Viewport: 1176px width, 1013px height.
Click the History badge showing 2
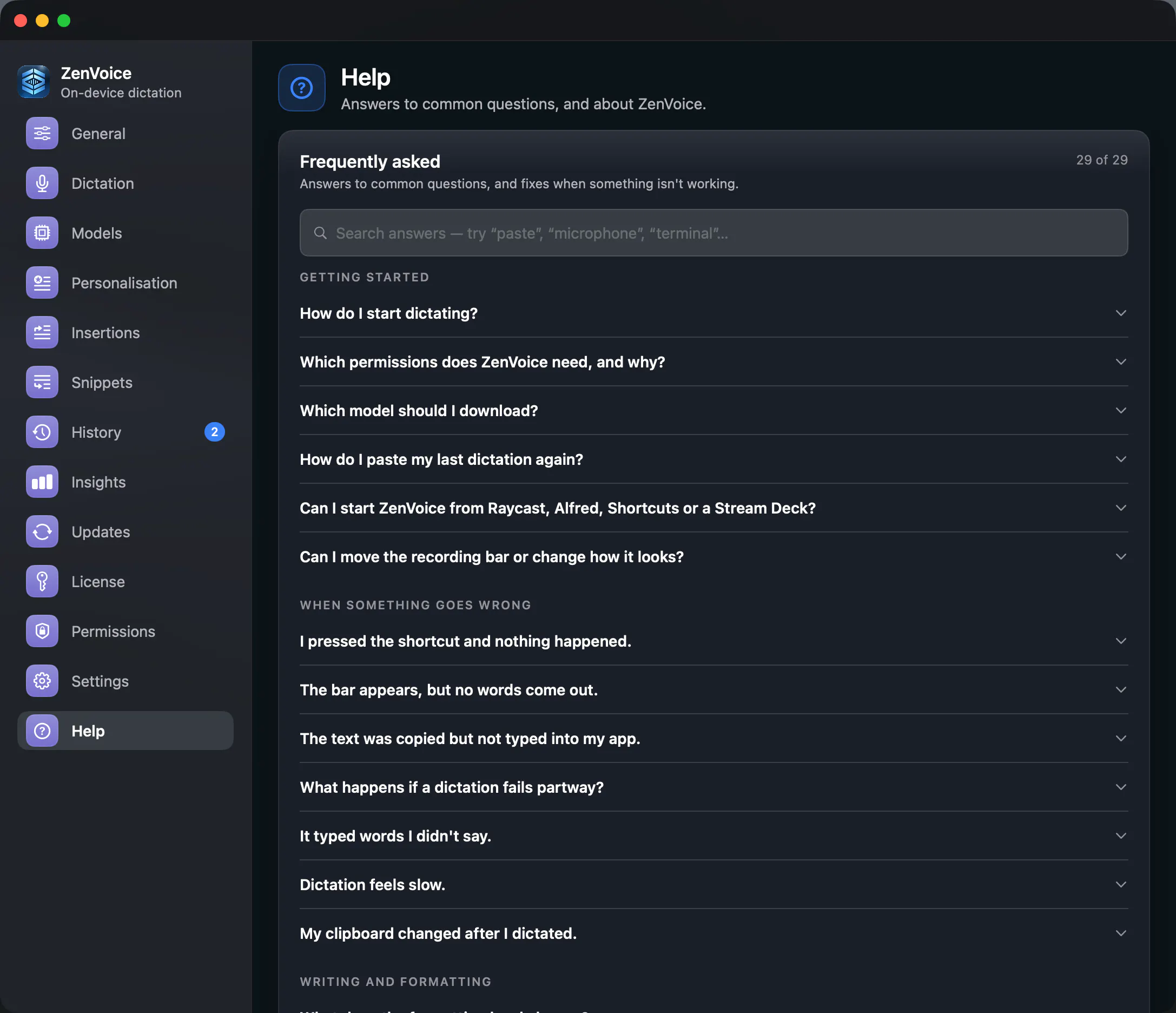215,432
